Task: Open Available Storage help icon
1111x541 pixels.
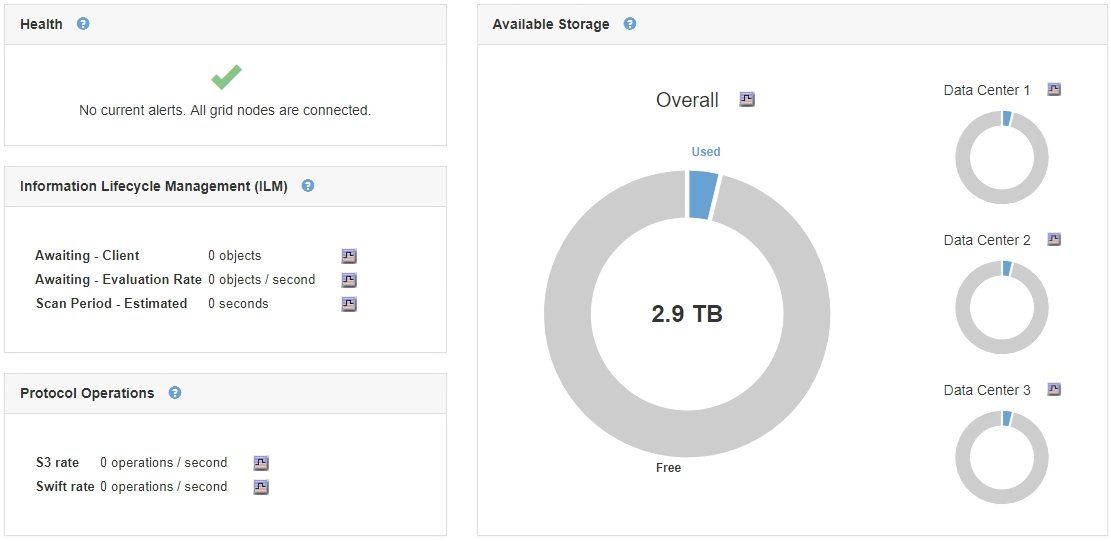Action: coord(630,24)
